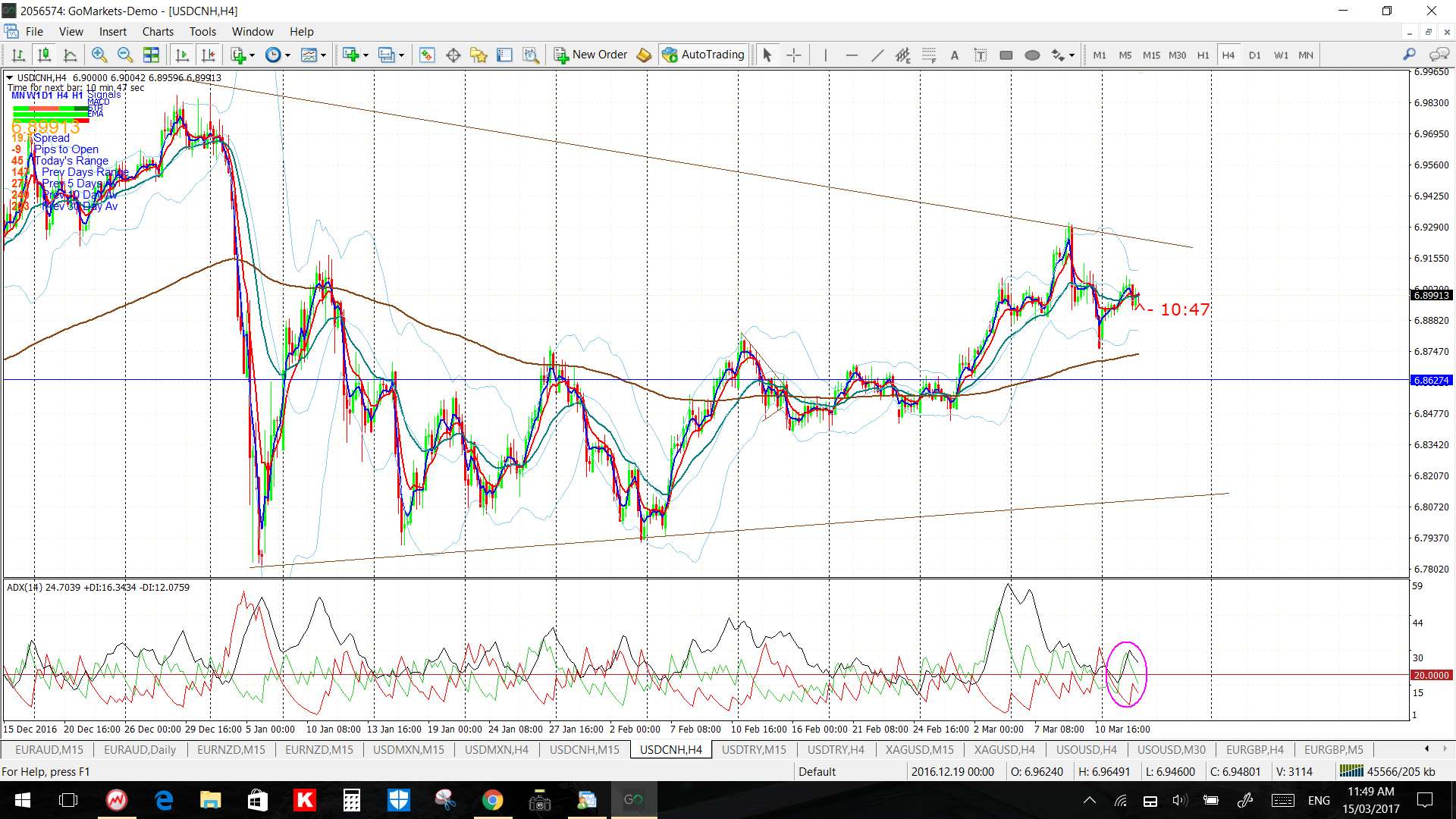The image size is (1456, 819).
Task: Open the Charts menu
Action: pos(158,31)
